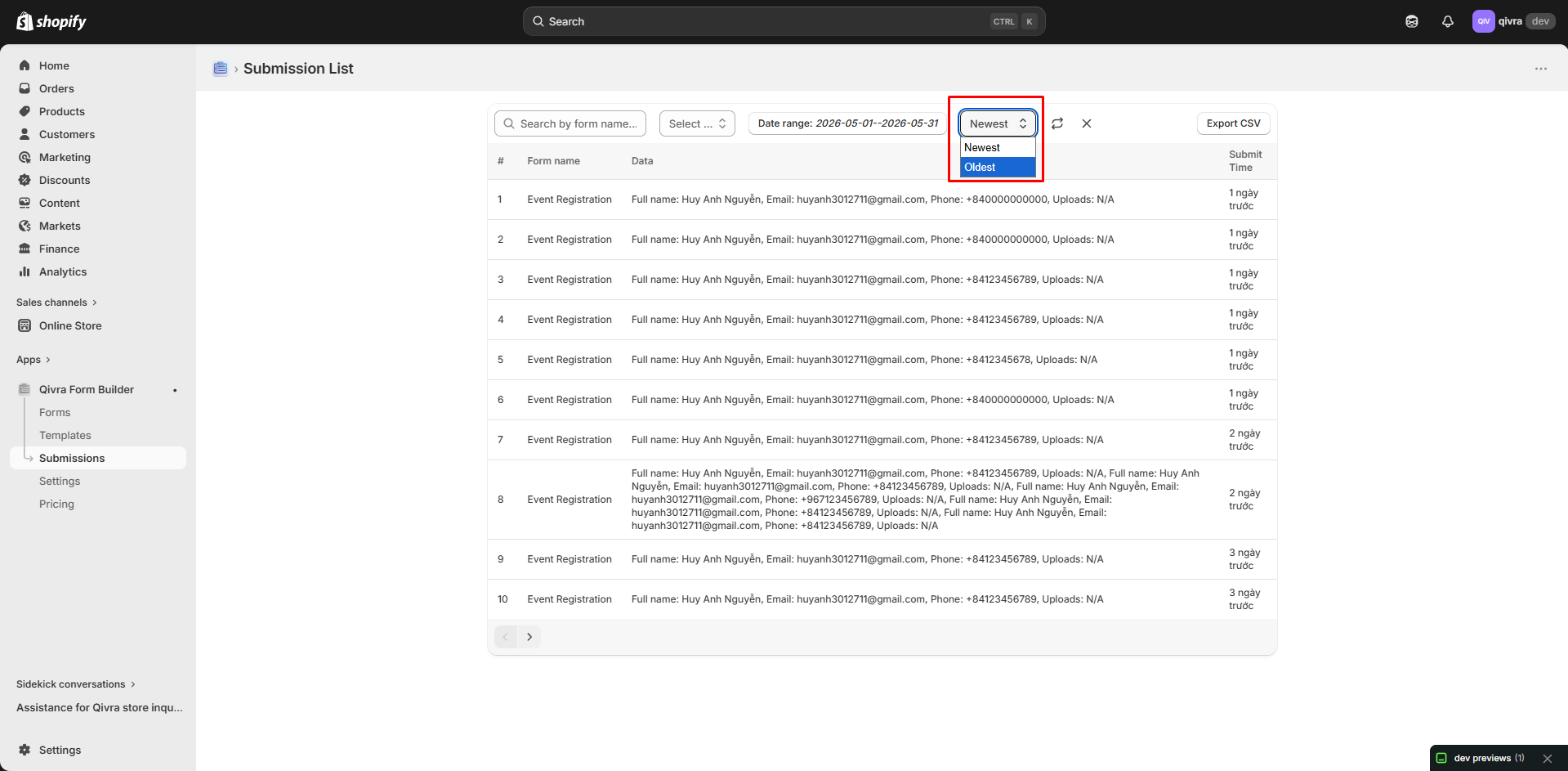
Task: Click the Home icon in sidebar
Action: click(x=25, y=65)
